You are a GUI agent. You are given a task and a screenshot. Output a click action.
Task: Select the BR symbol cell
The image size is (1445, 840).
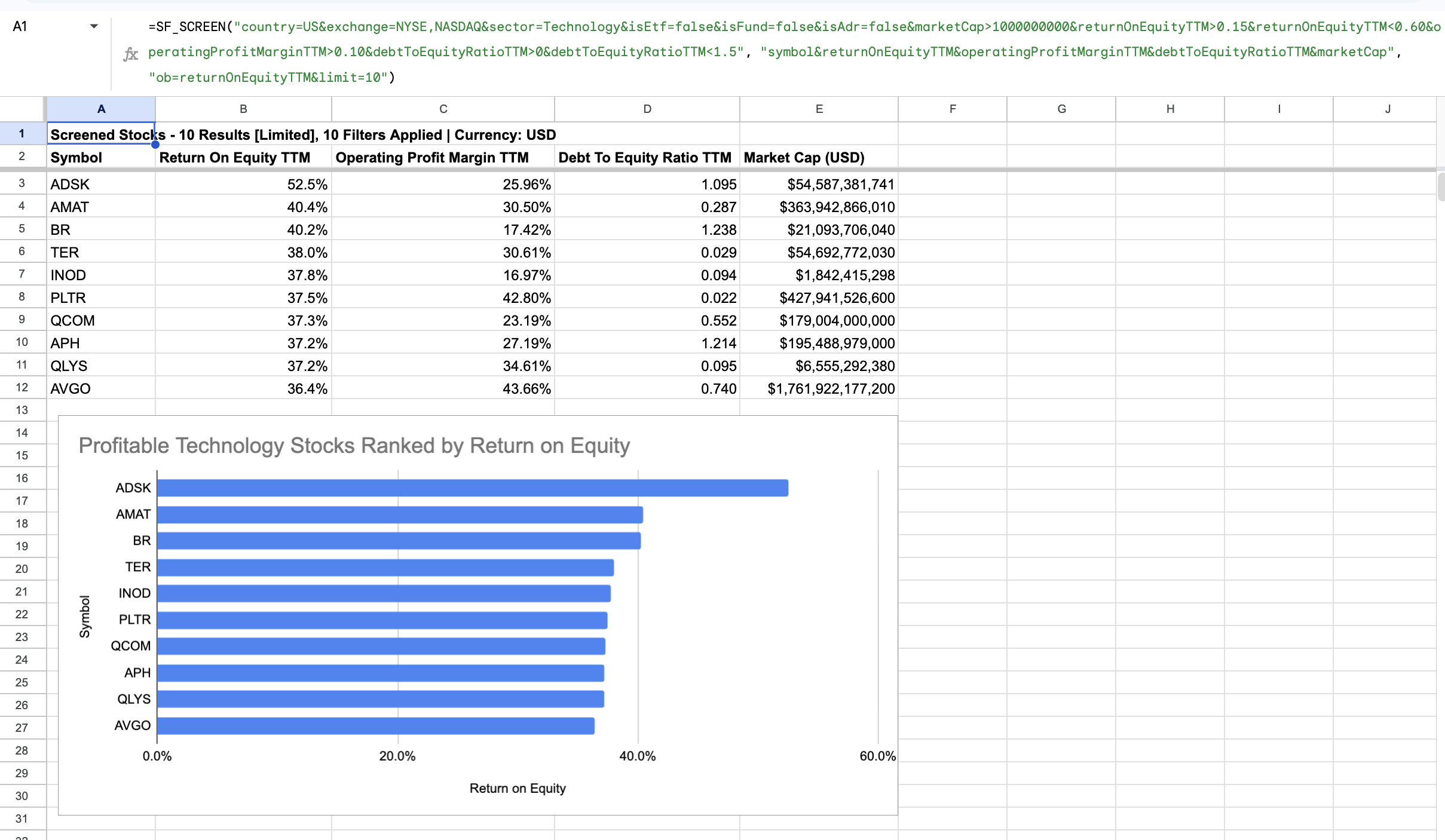click(x=101, y=229)
